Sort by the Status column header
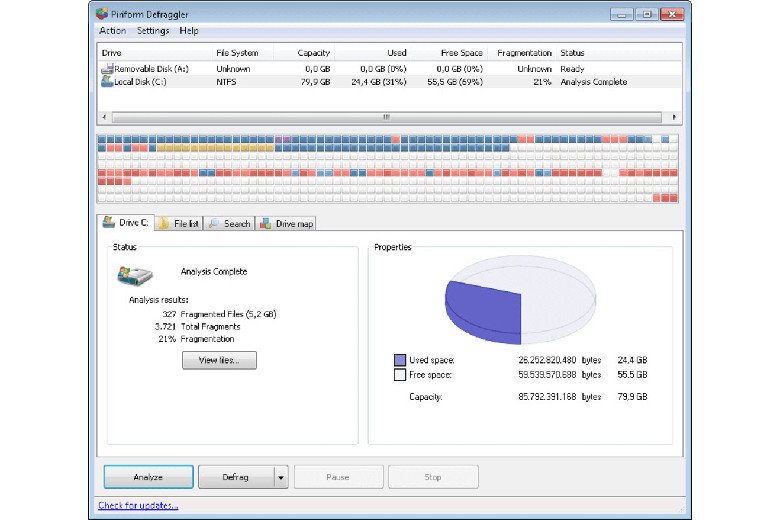The width and height of the screenshot is (780, 520). click(x=618, y=53)
